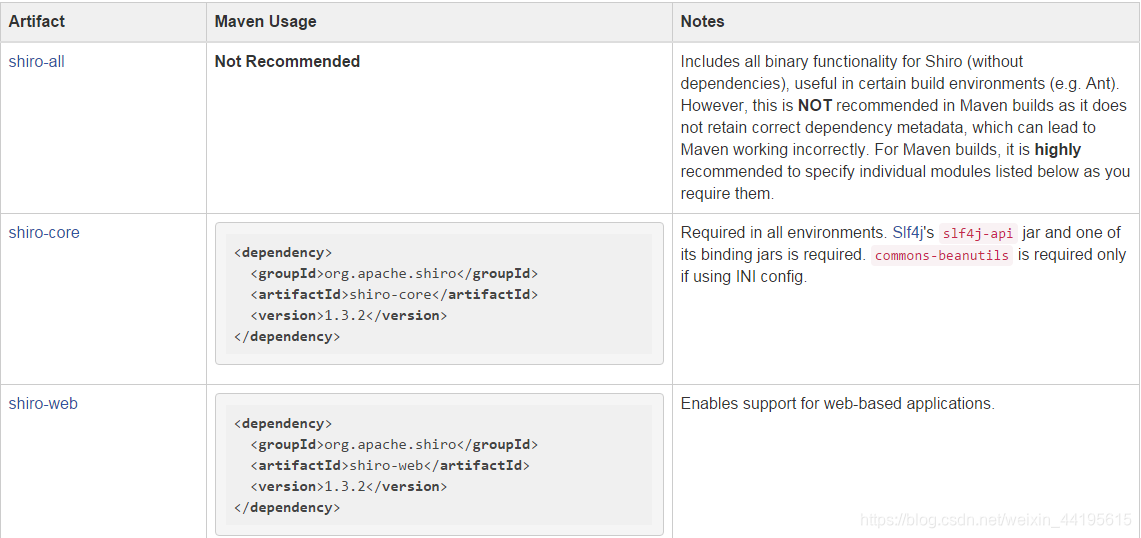Image resolution: width=1141 pixels, height=538 pixels.
Task: Click the commons-beanutils inline code label
Action: (x=942, y=256)
